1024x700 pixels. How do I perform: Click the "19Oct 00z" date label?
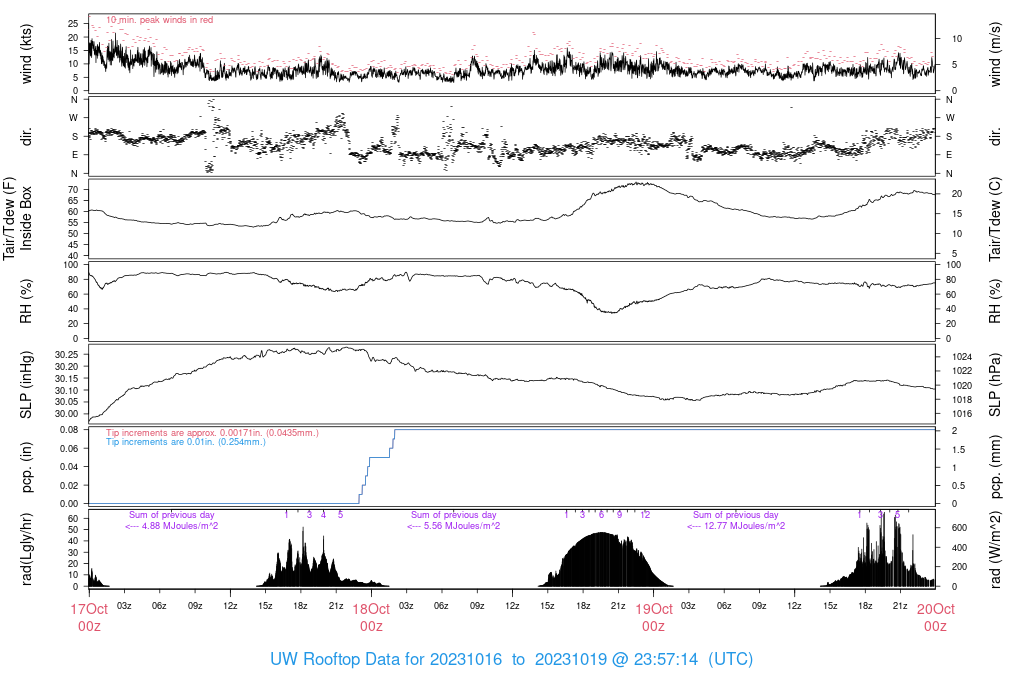(653, 617)
